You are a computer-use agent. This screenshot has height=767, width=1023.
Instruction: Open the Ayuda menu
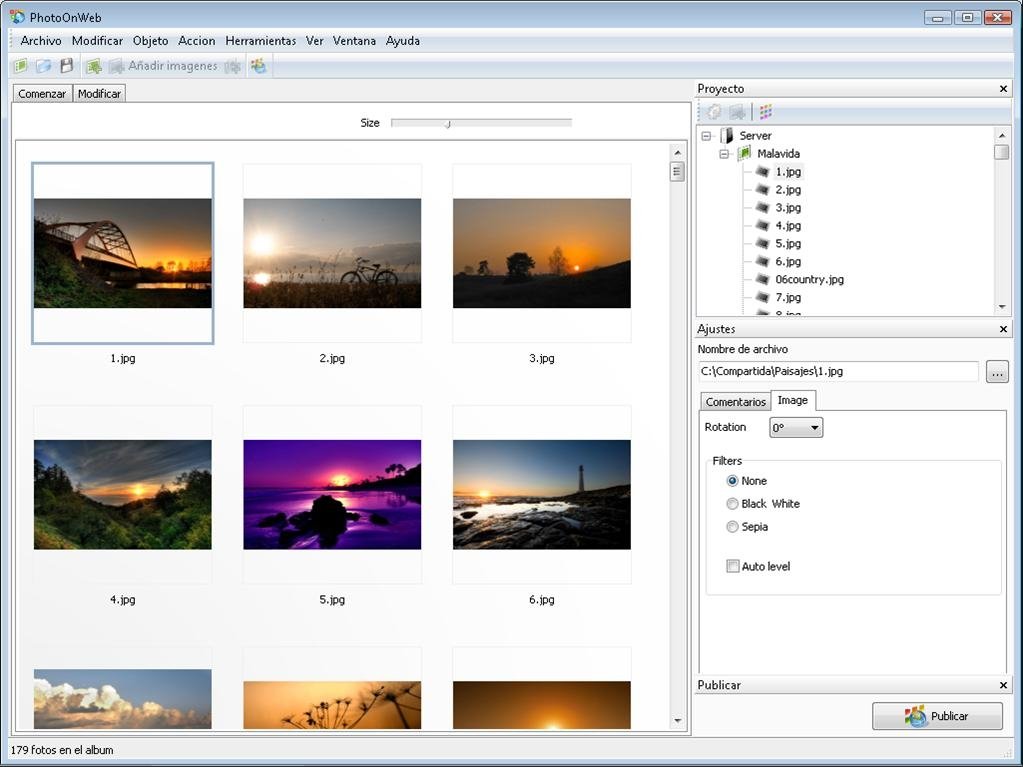[403, 40]
